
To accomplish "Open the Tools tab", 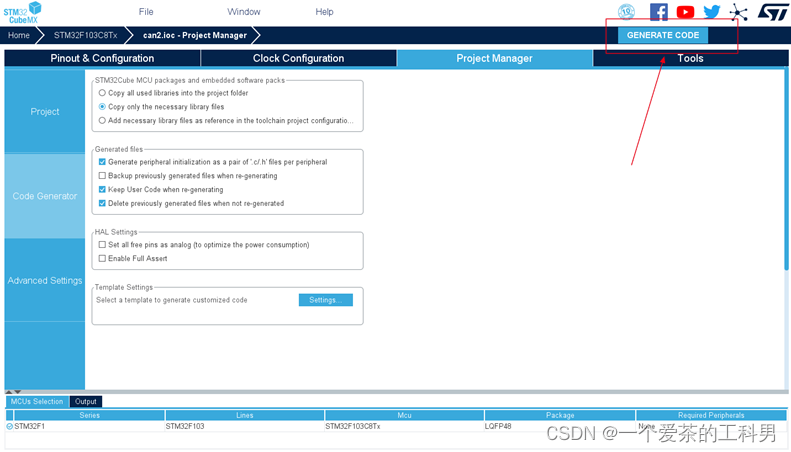I will point(690,58).
